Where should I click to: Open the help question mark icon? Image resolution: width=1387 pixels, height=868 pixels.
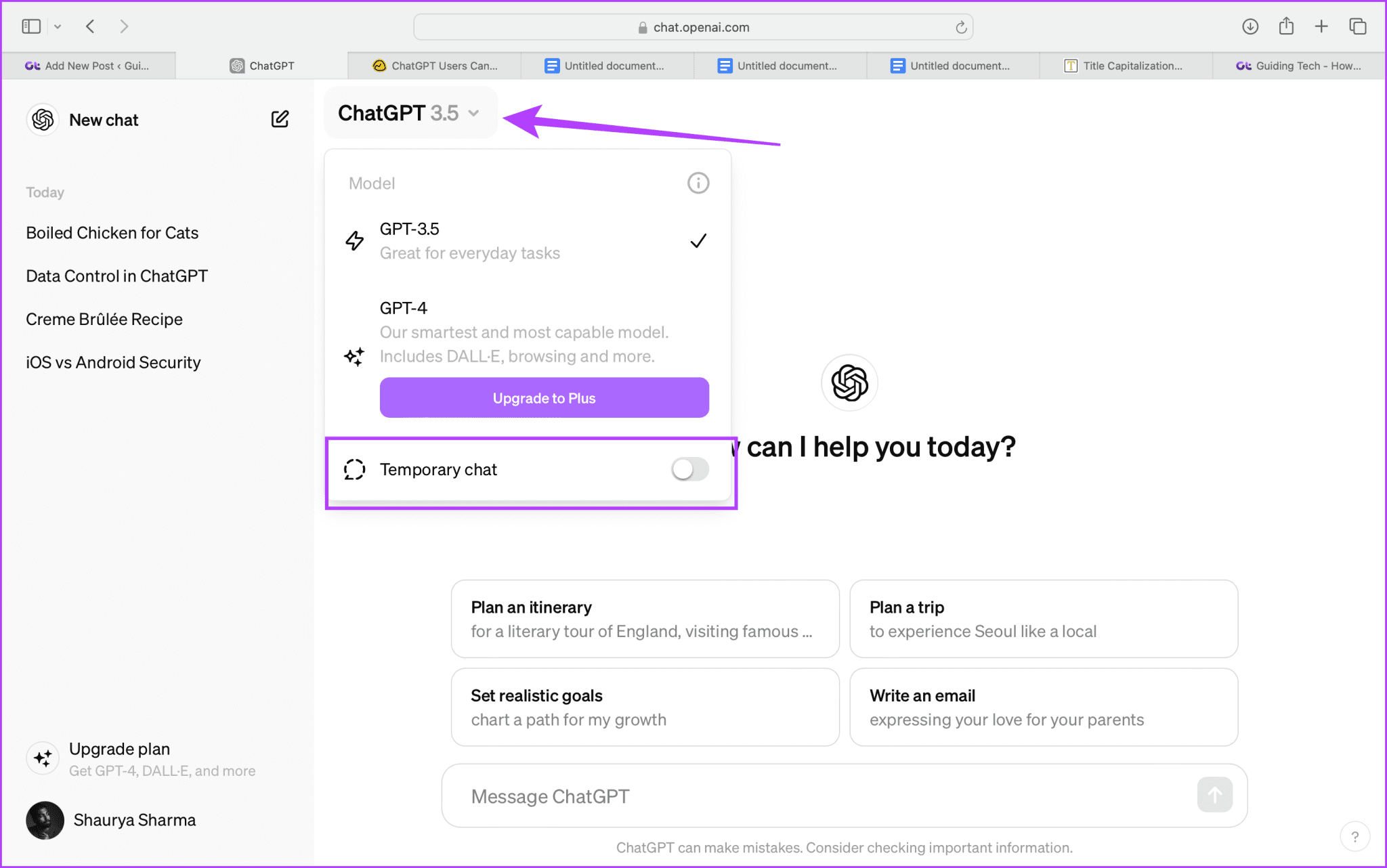point(1355,836)
